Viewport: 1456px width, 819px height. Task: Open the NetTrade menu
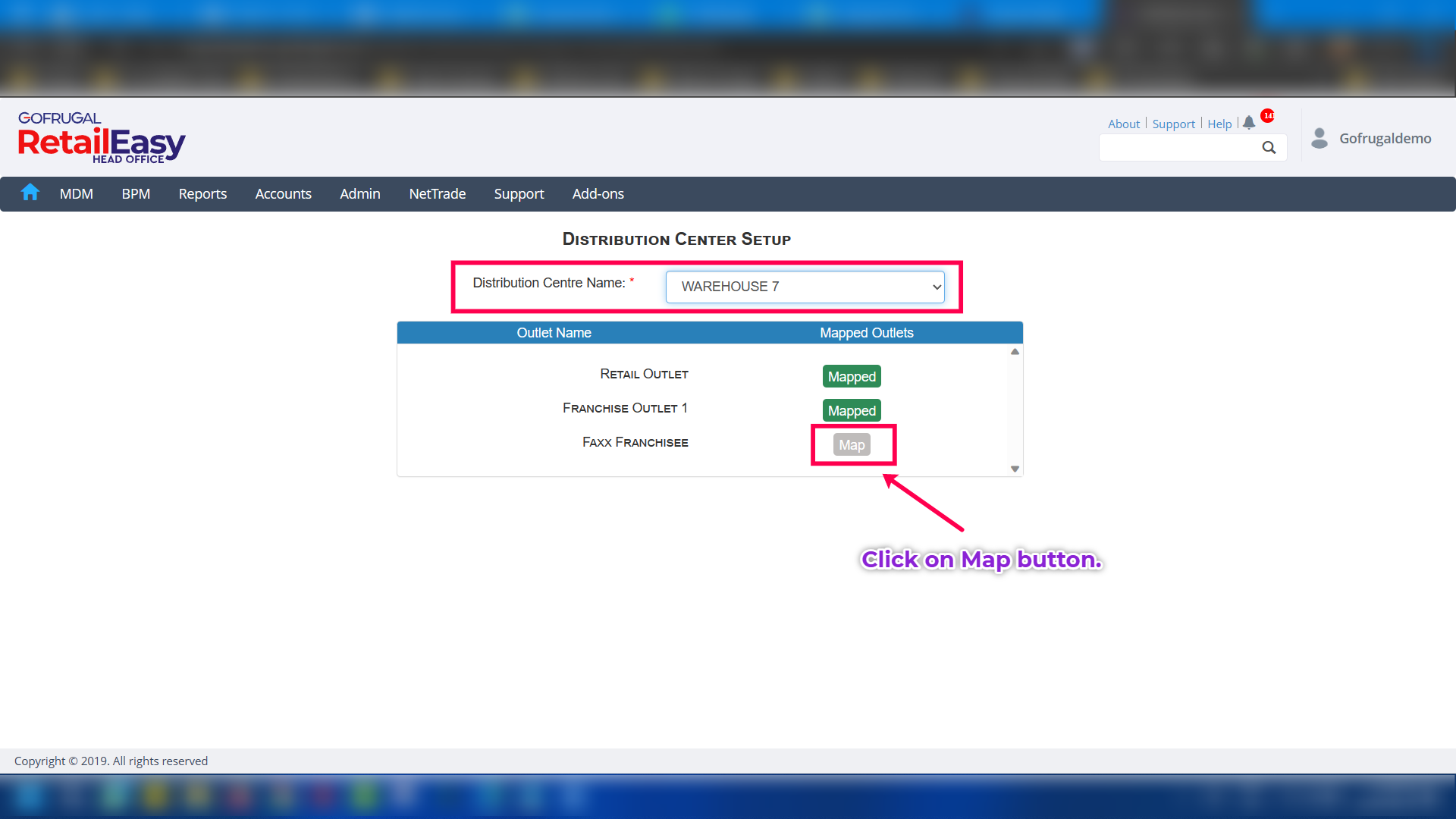pyautogui.click(x=437, y=194)
